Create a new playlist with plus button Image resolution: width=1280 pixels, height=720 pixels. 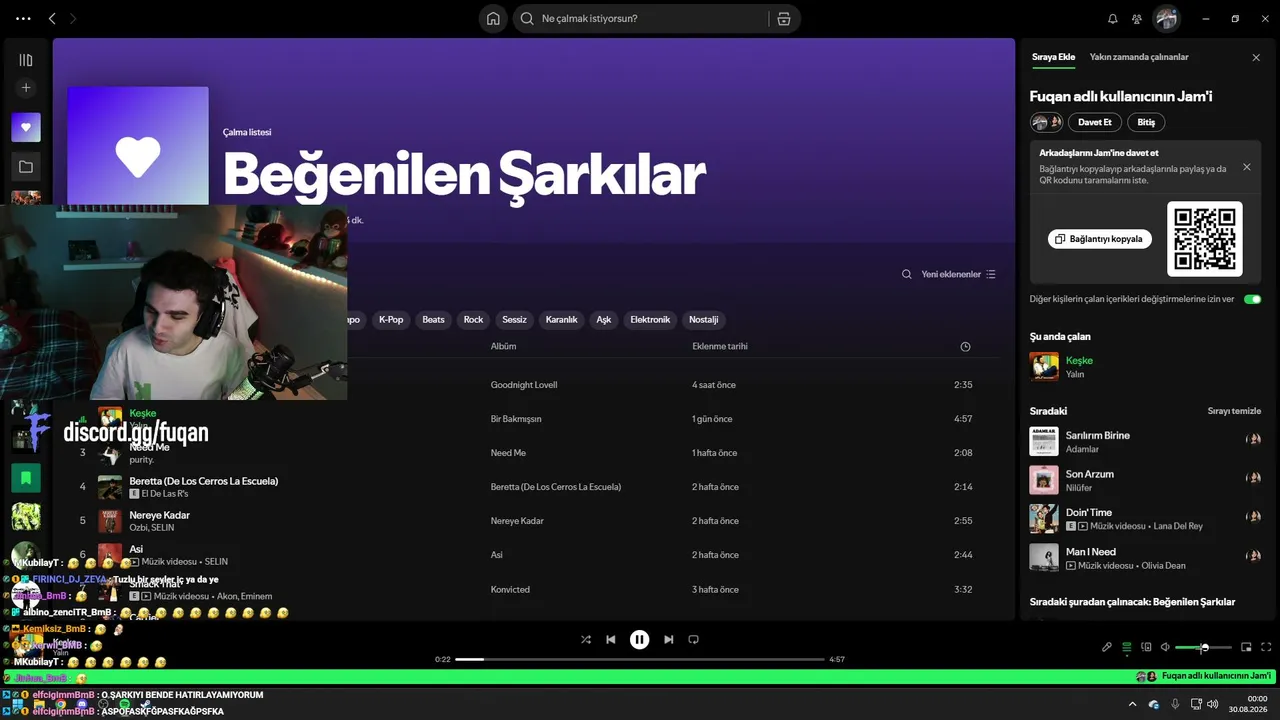point(26,88)
